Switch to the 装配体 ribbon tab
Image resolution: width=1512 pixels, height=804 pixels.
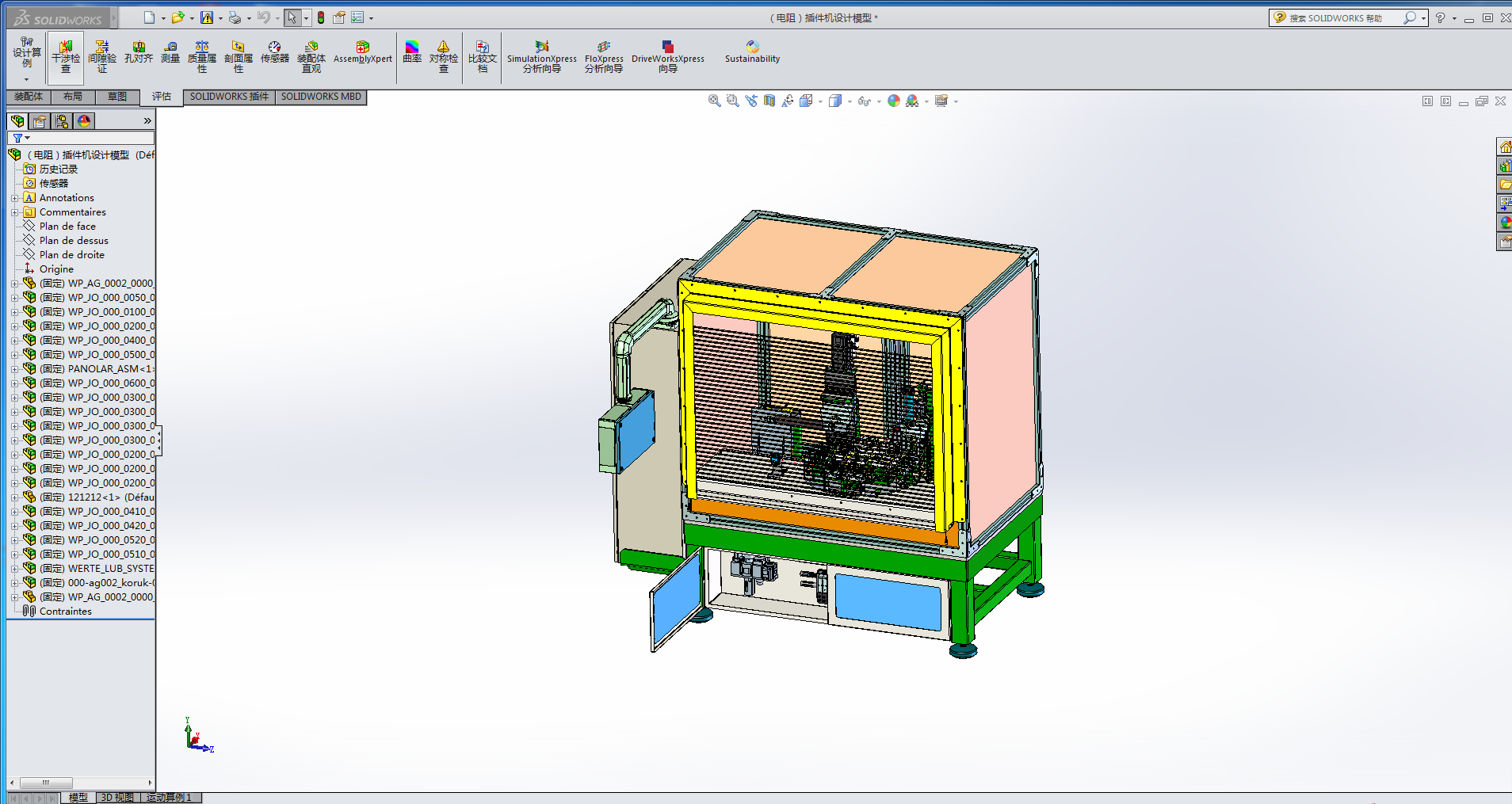pos(29,97)
